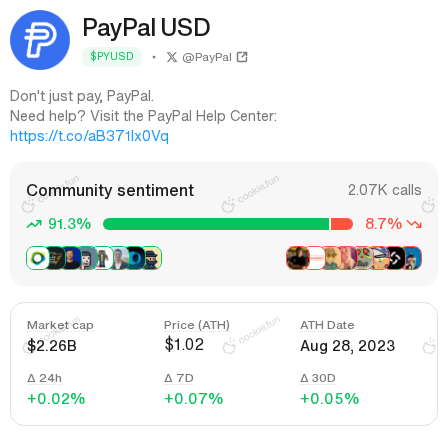This screenshot has height=436, width=448.
Task: Click the Δ 30D label
Action: tap(318, 378)
